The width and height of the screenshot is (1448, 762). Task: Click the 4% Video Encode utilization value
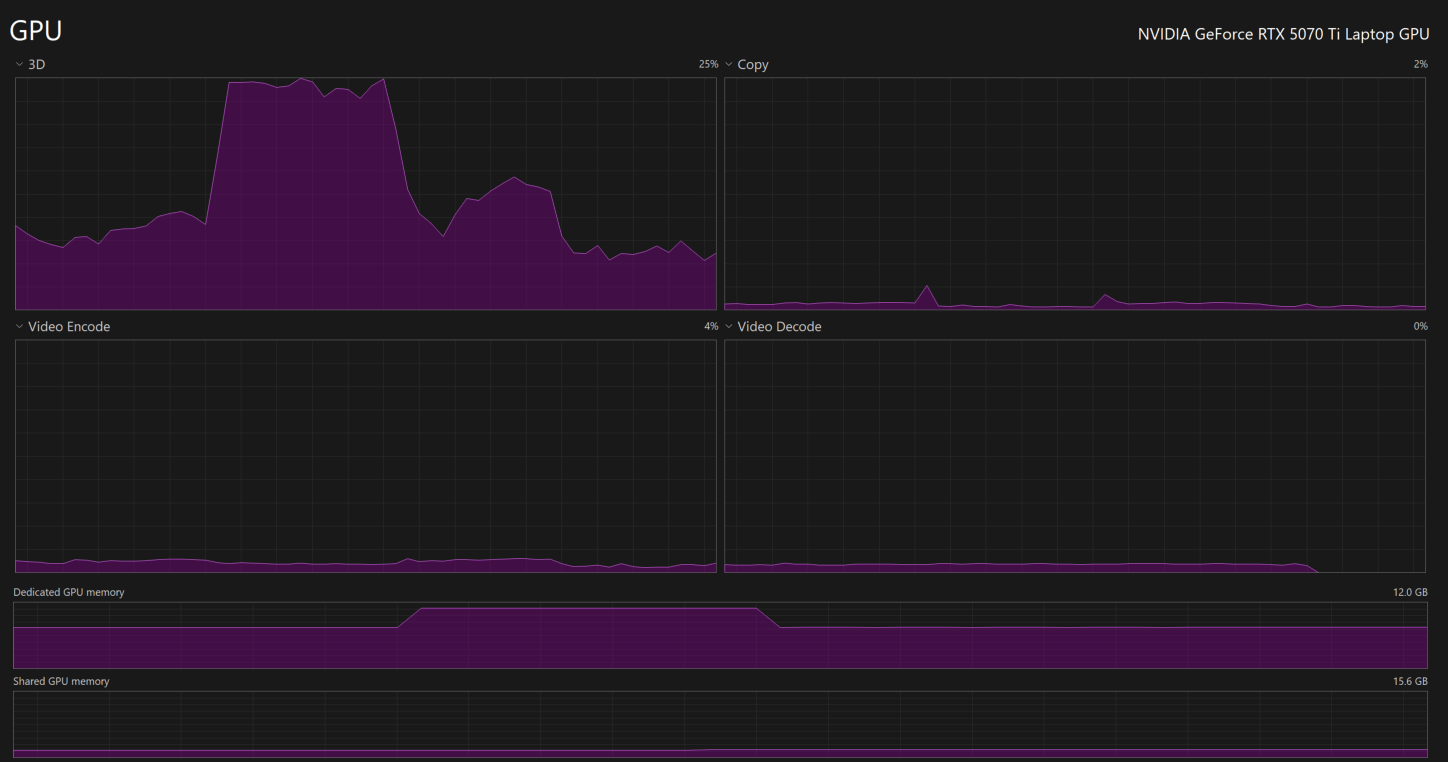coord(711,327)
